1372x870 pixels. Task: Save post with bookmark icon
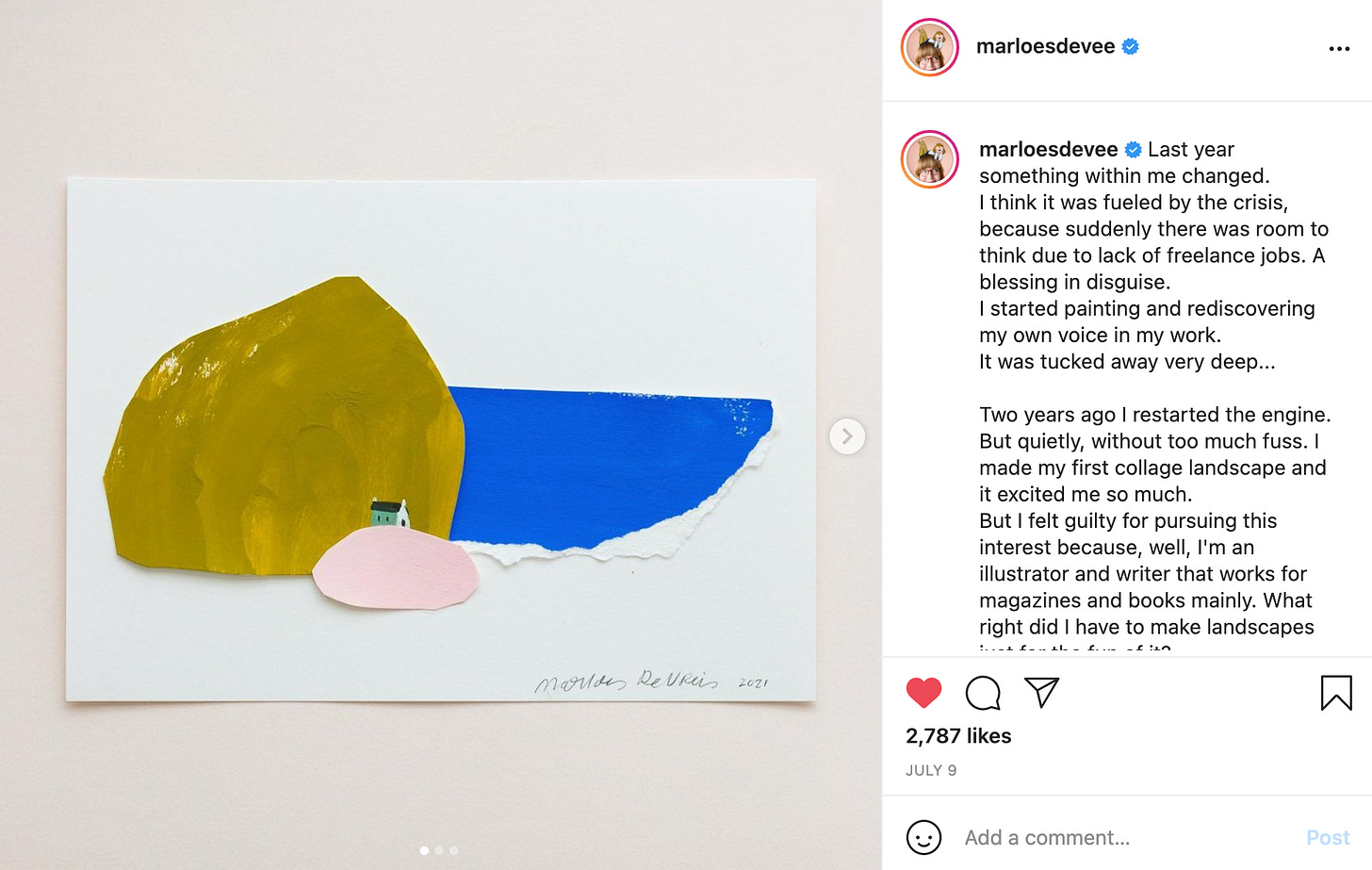coord(1336,693)
